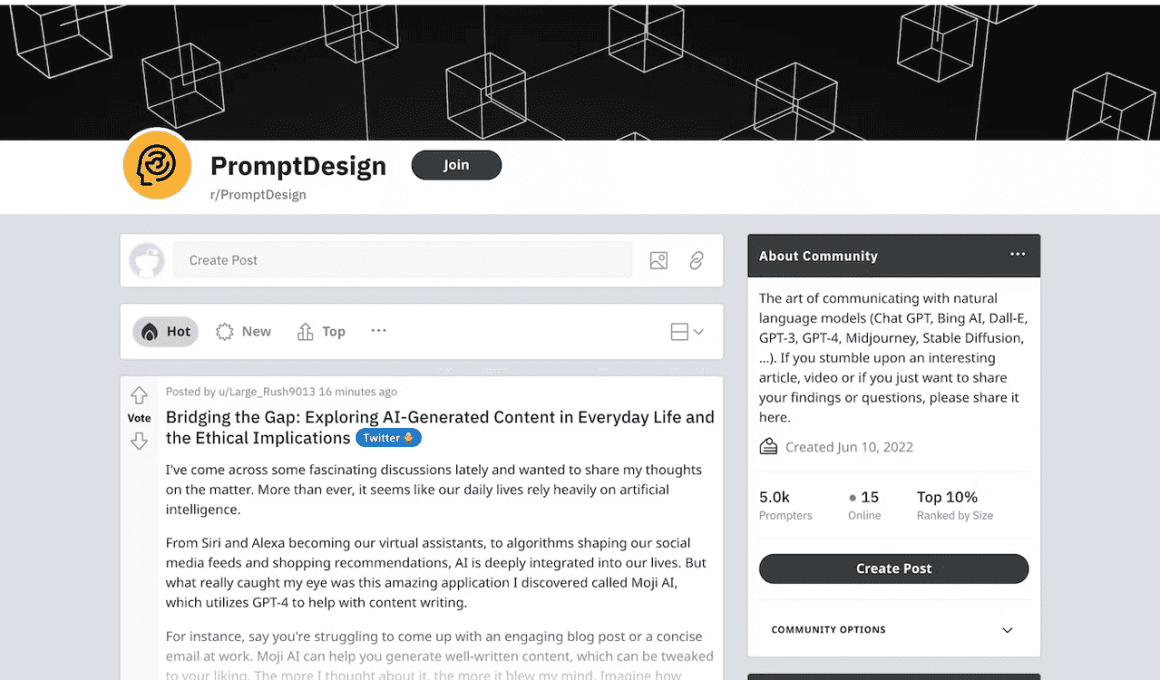The width and height of the screenshot is (1160, 680).
Task: Click the About Community header title
Action: tap(818, 256)
